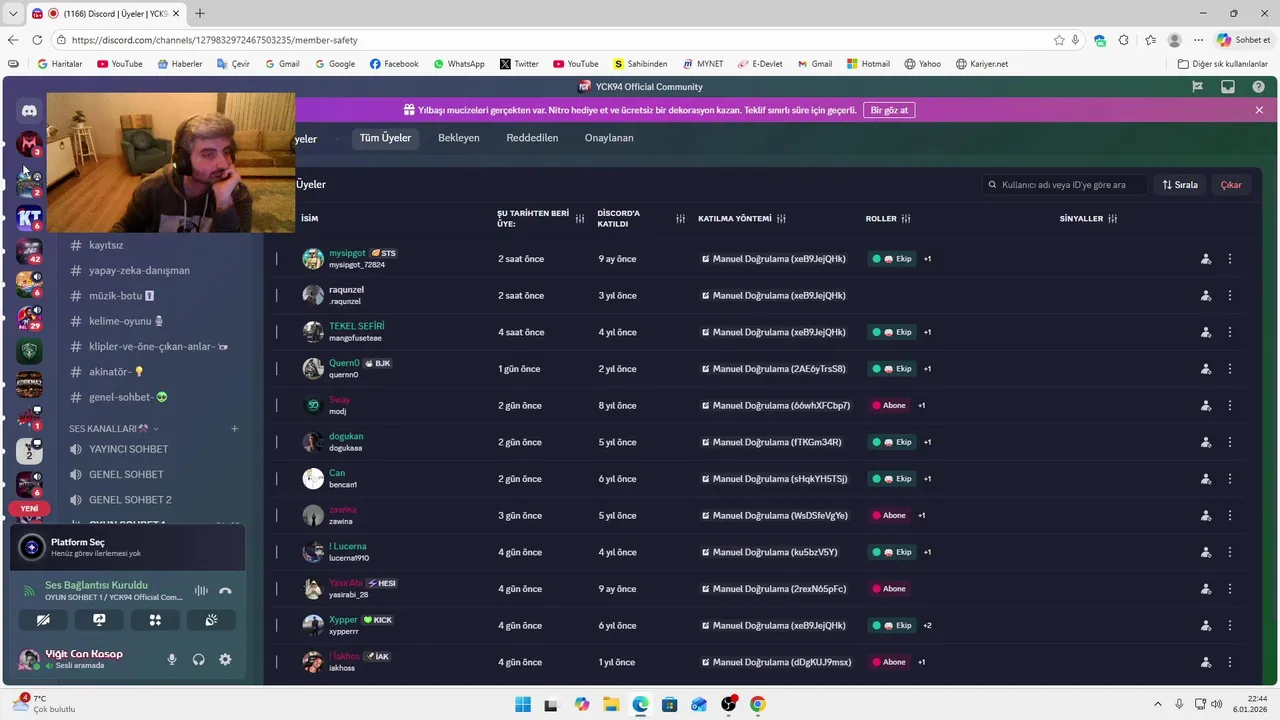This screenshot has width=1280, height=720.
Task: Open filter for ROLLER column
Action: pyautogui.click(x=906, y=218)
